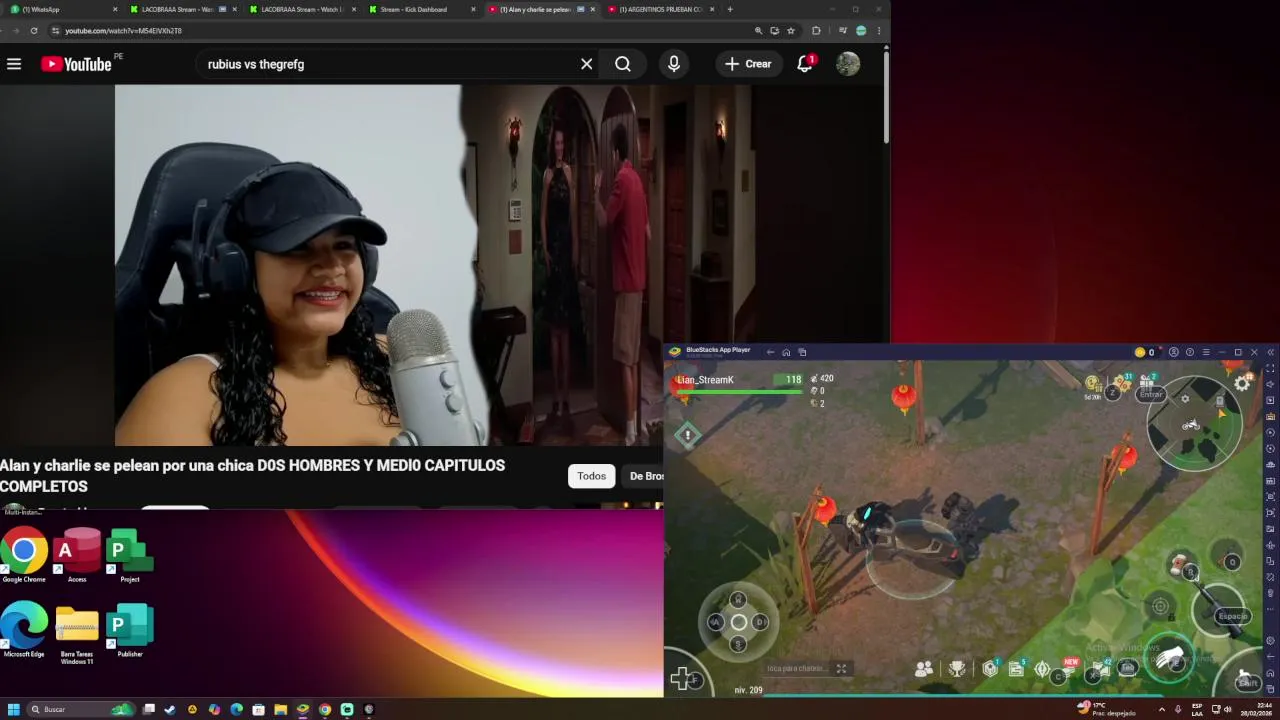Open Microsoft Edge desktop shortcut
Screen dimensions: 1280x720
(x=24, y=630)
